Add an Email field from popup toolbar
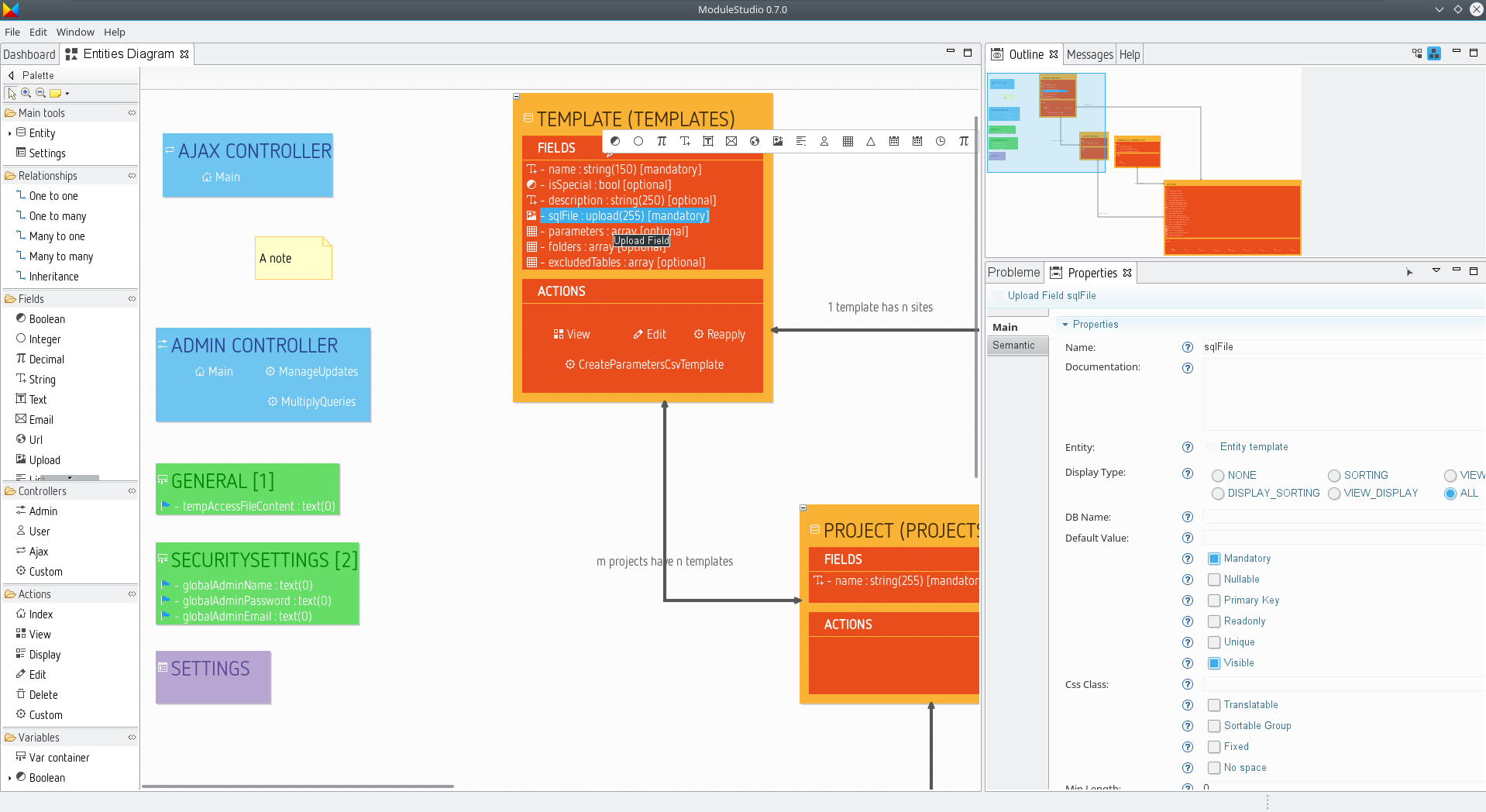Screen dimensions: 1486x812 click(x=731, y=141)
